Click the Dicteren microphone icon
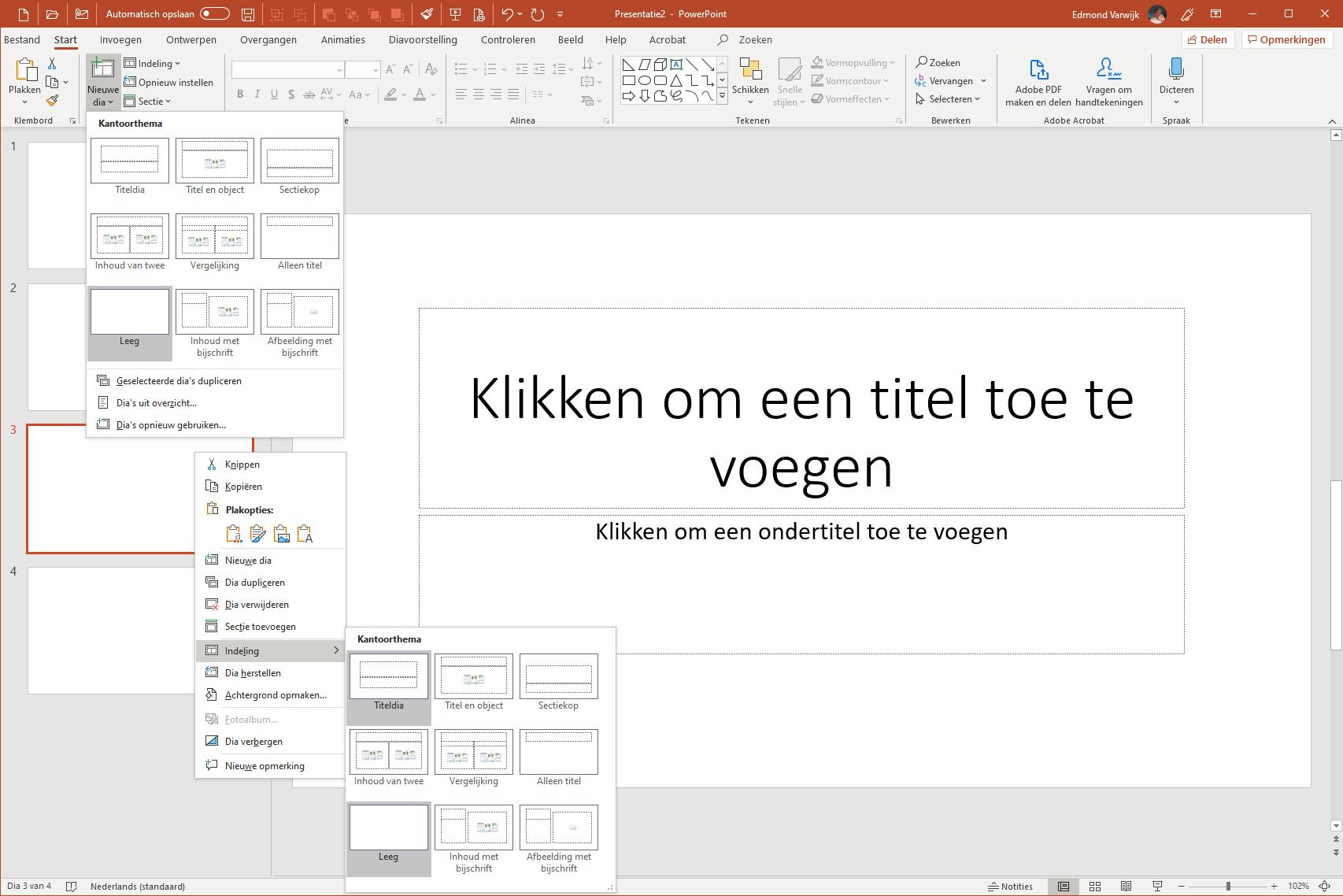 pos(1176,70)
